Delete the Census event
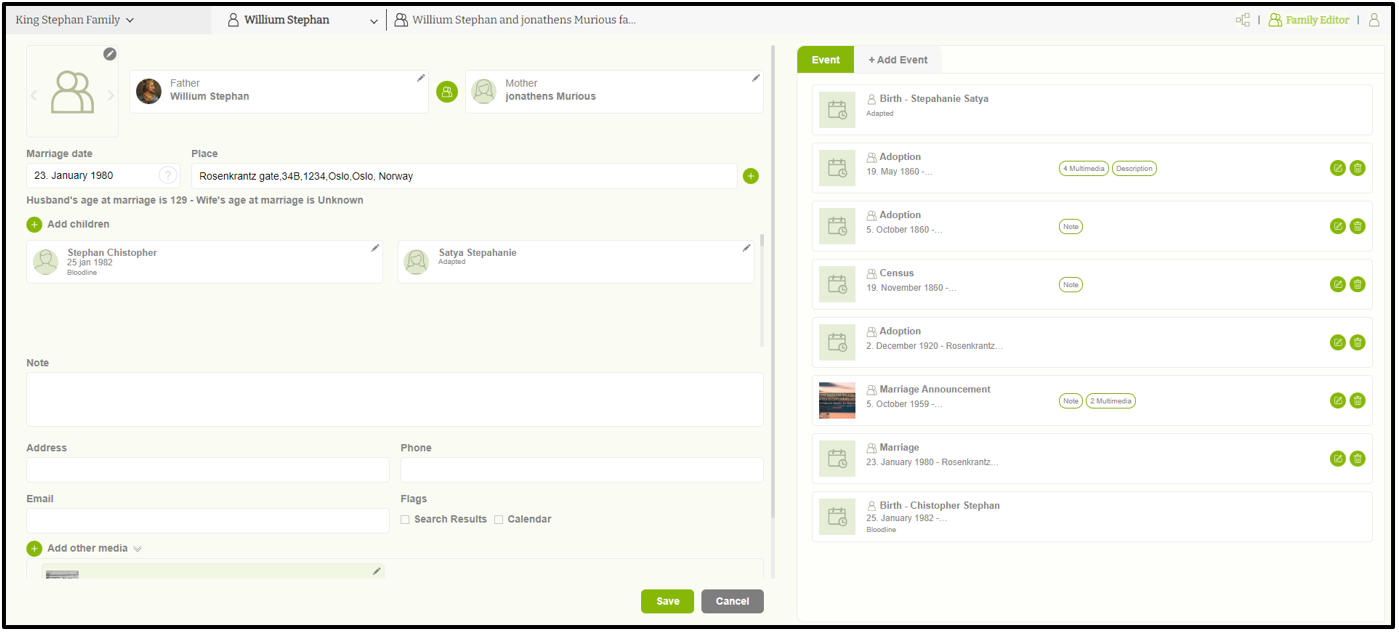 tap(1357, 284)
